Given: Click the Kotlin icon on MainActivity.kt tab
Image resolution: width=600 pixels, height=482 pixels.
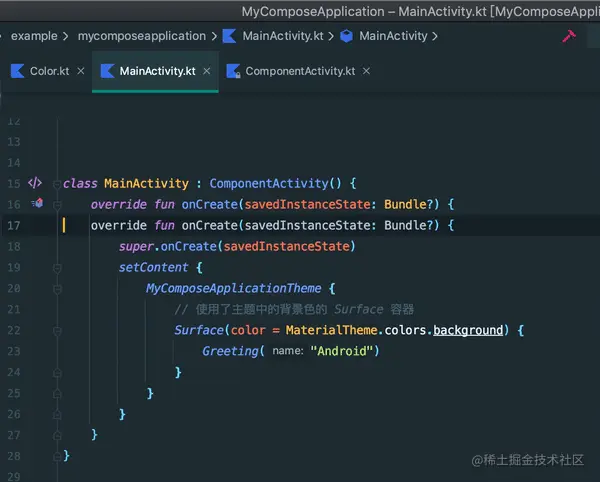Looking at the screenshot, I should pyautogui.click(x=107, y=71).
